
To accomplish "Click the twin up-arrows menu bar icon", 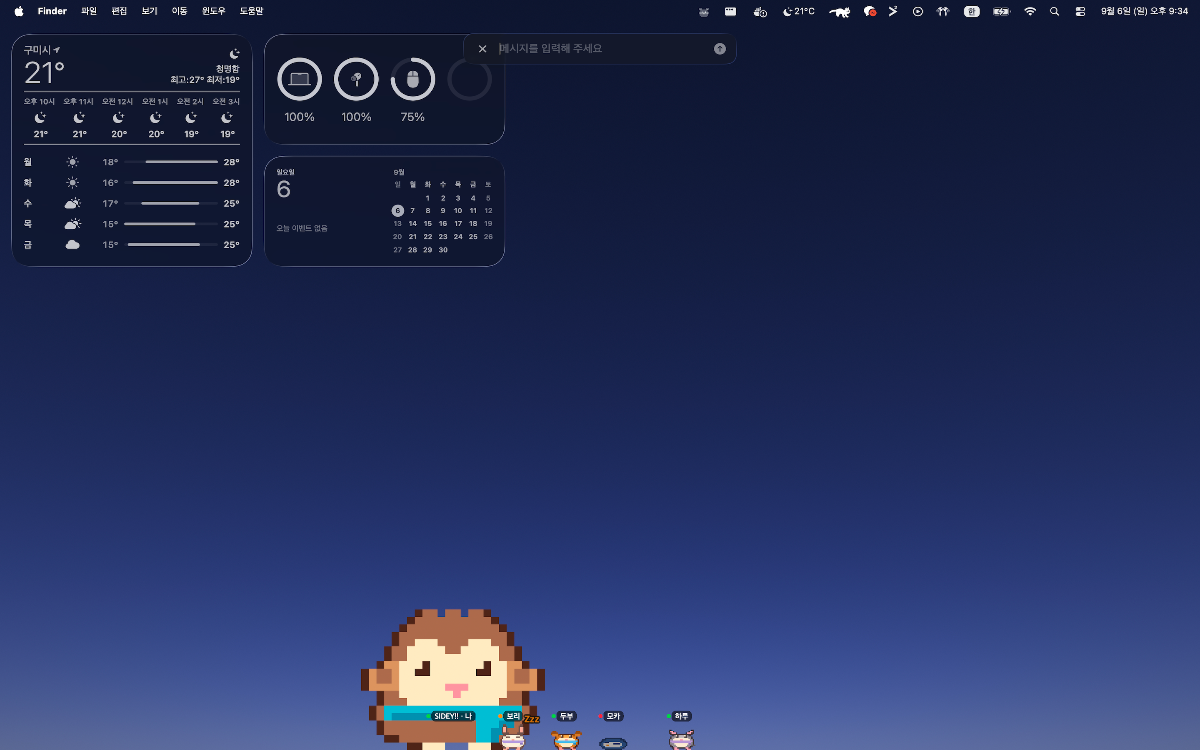I will pyautogui.click(x=943, y=11).
